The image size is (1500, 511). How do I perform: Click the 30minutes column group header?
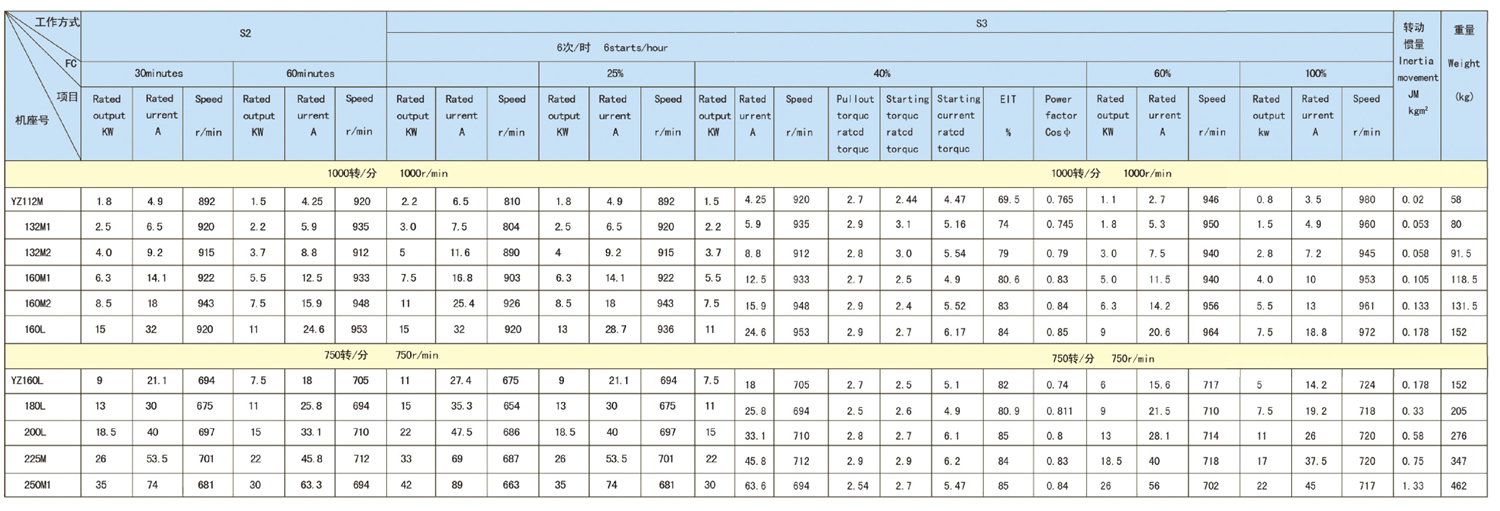click(158, 73)
